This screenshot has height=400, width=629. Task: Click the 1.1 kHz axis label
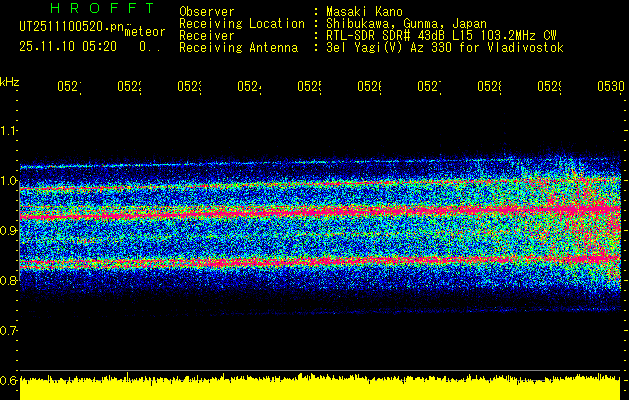pyautogui.click(x=8, y=131)
